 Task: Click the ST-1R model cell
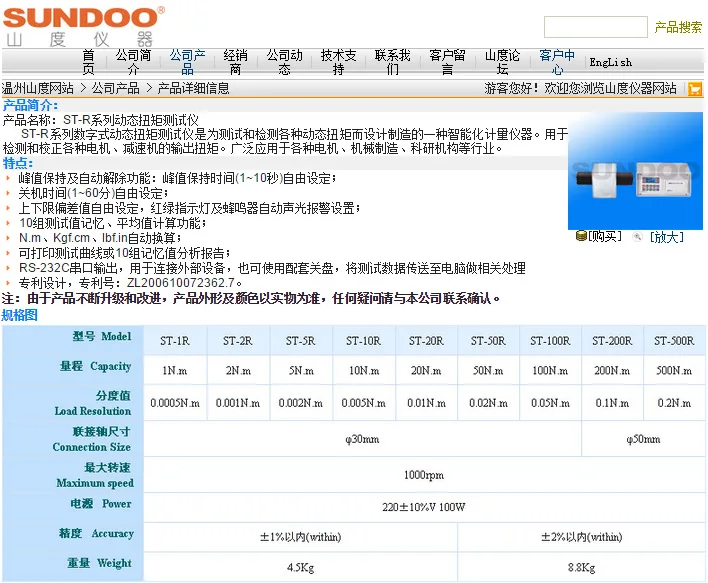click(x=175, y=340)
